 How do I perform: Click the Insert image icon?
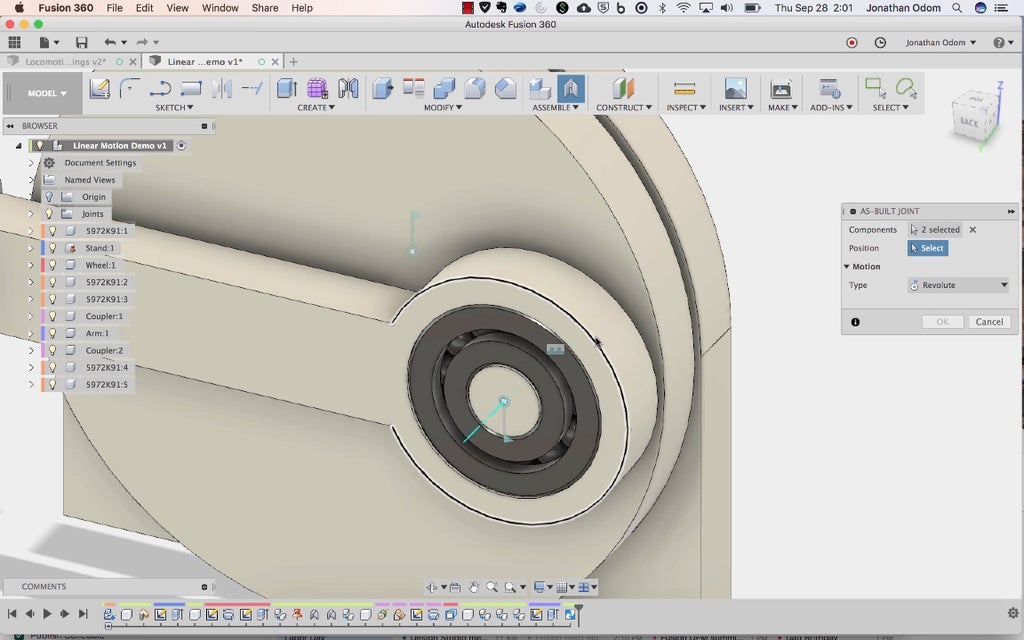(x=735, y=89)
